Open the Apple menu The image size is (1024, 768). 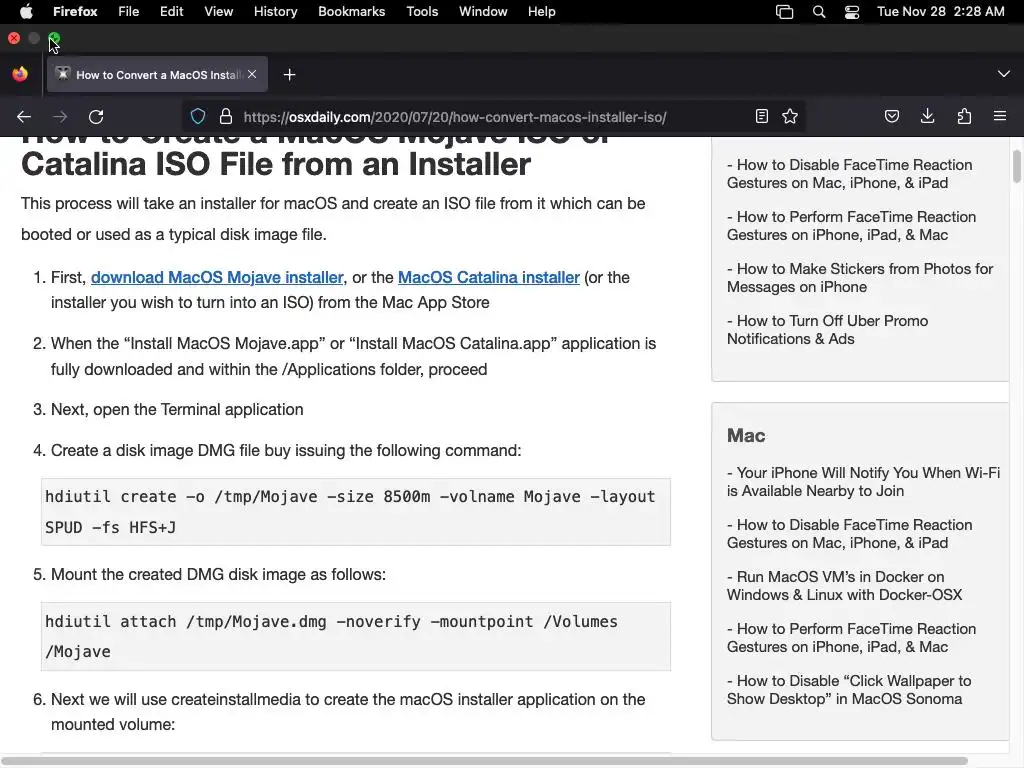pyautogui.click(x=27, y=11)
